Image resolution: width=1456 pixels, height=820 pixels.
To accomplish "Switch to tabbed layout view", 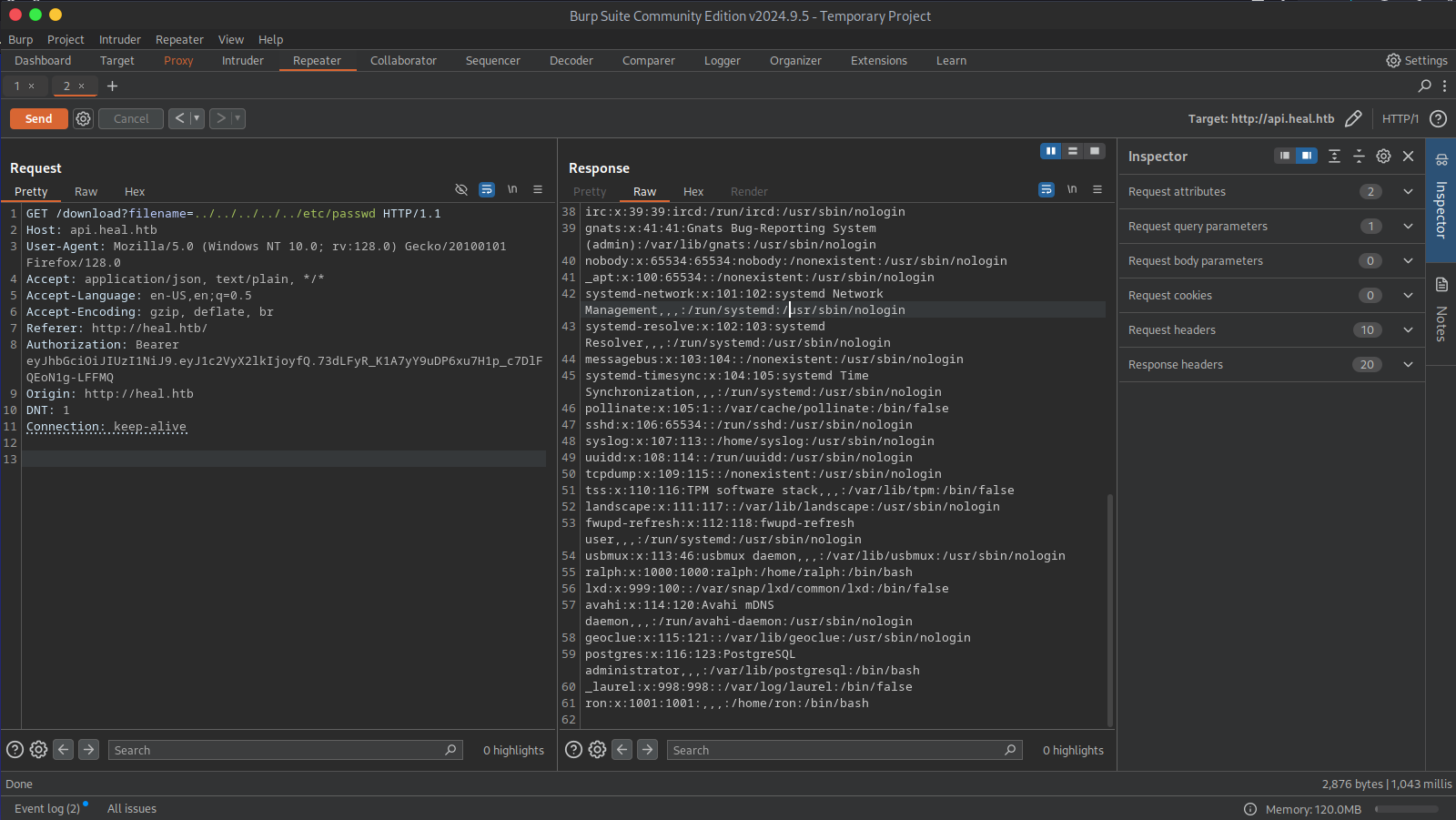I will pos(1095,151).
